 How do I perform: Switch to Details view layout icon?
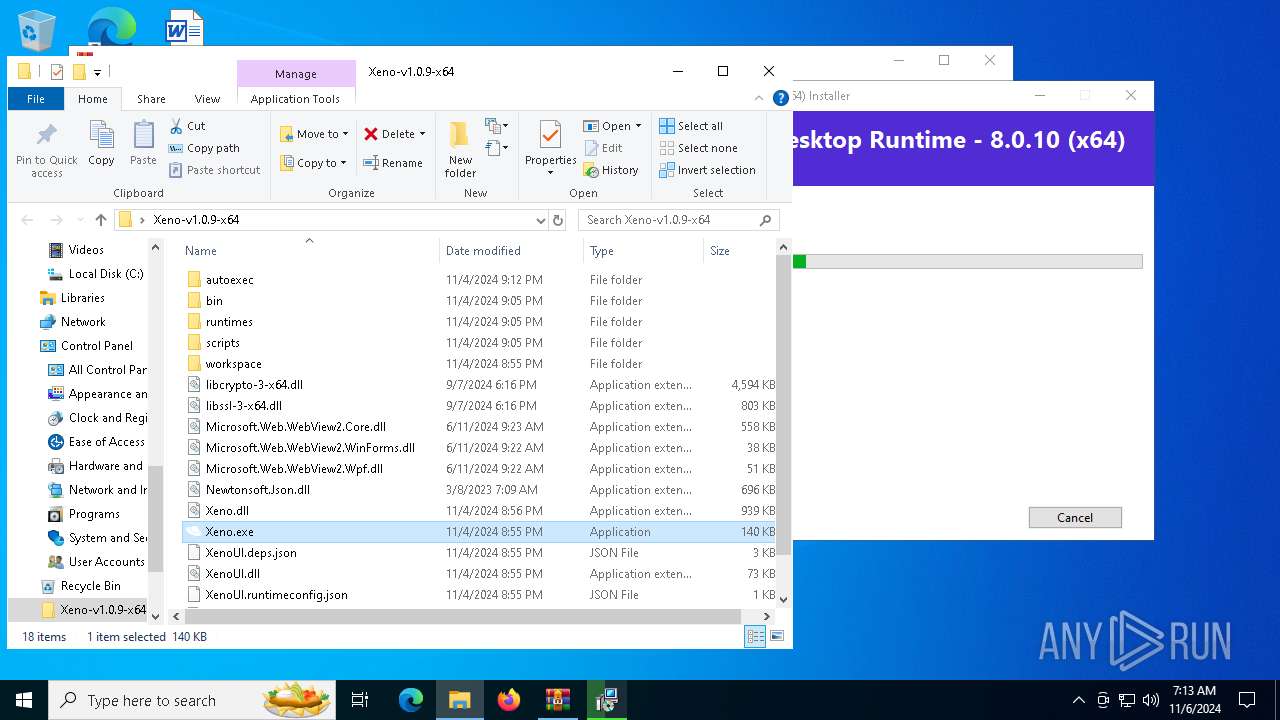tap(755, 636)
